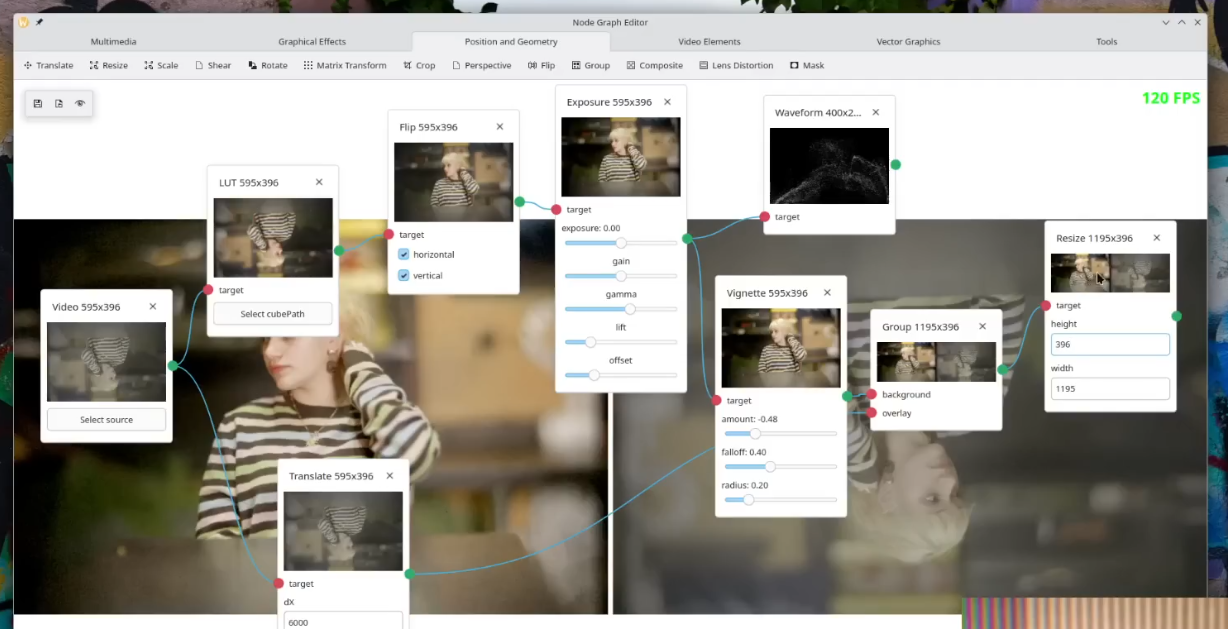
Task: Click the export file icon in floating panel
Action: coord(59,103)
